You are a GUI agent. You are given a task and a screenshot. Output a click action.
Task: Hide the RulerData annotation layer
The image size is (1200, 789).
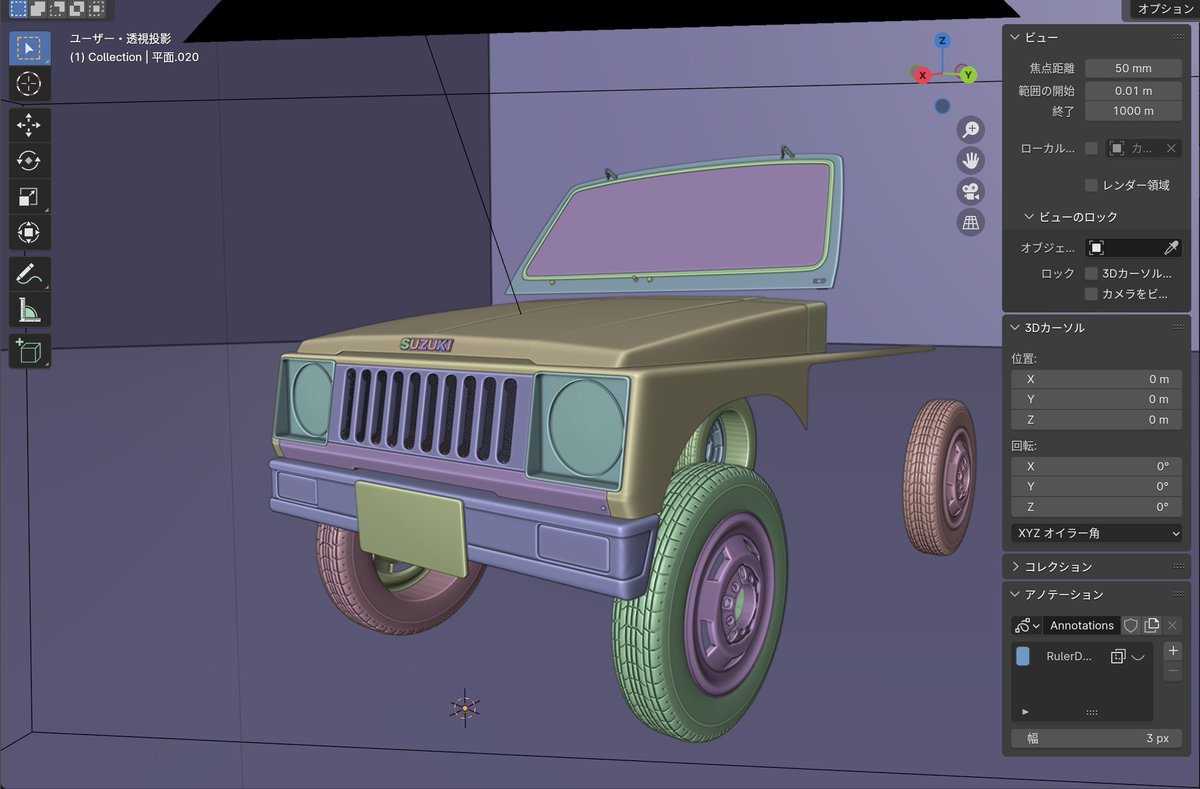click(x=1138, y=656)
